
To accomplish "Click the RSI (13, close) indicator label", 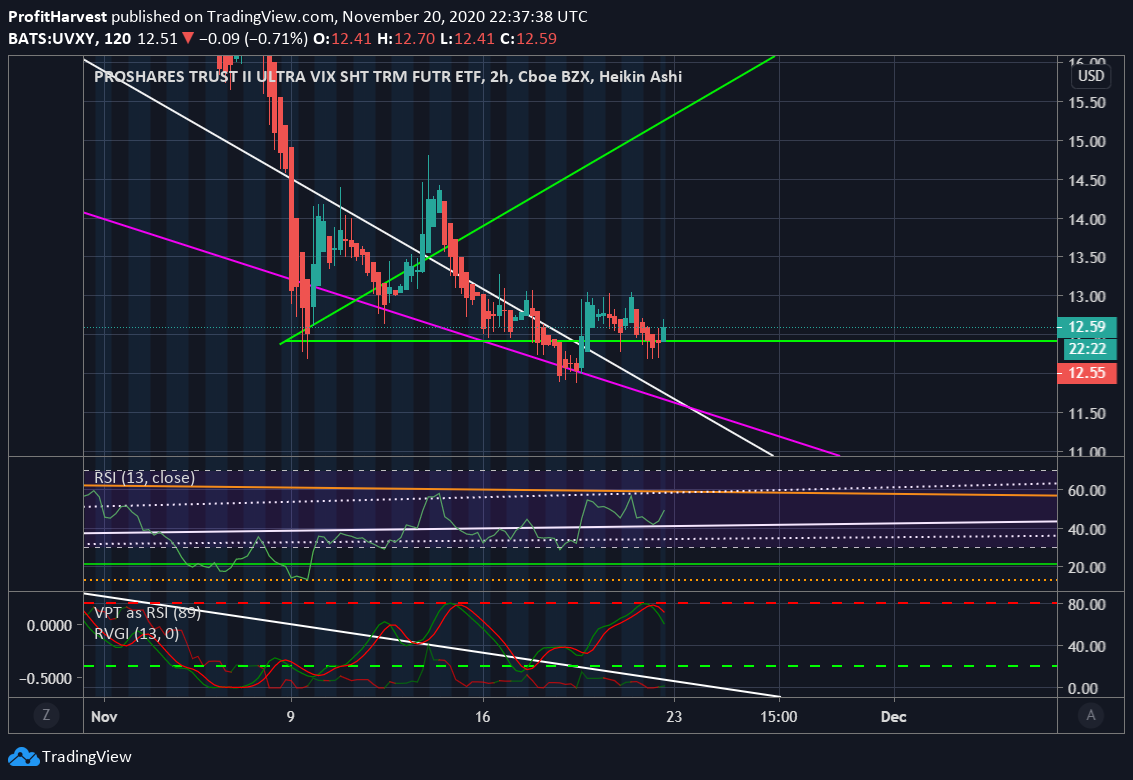I will point(145,477).
